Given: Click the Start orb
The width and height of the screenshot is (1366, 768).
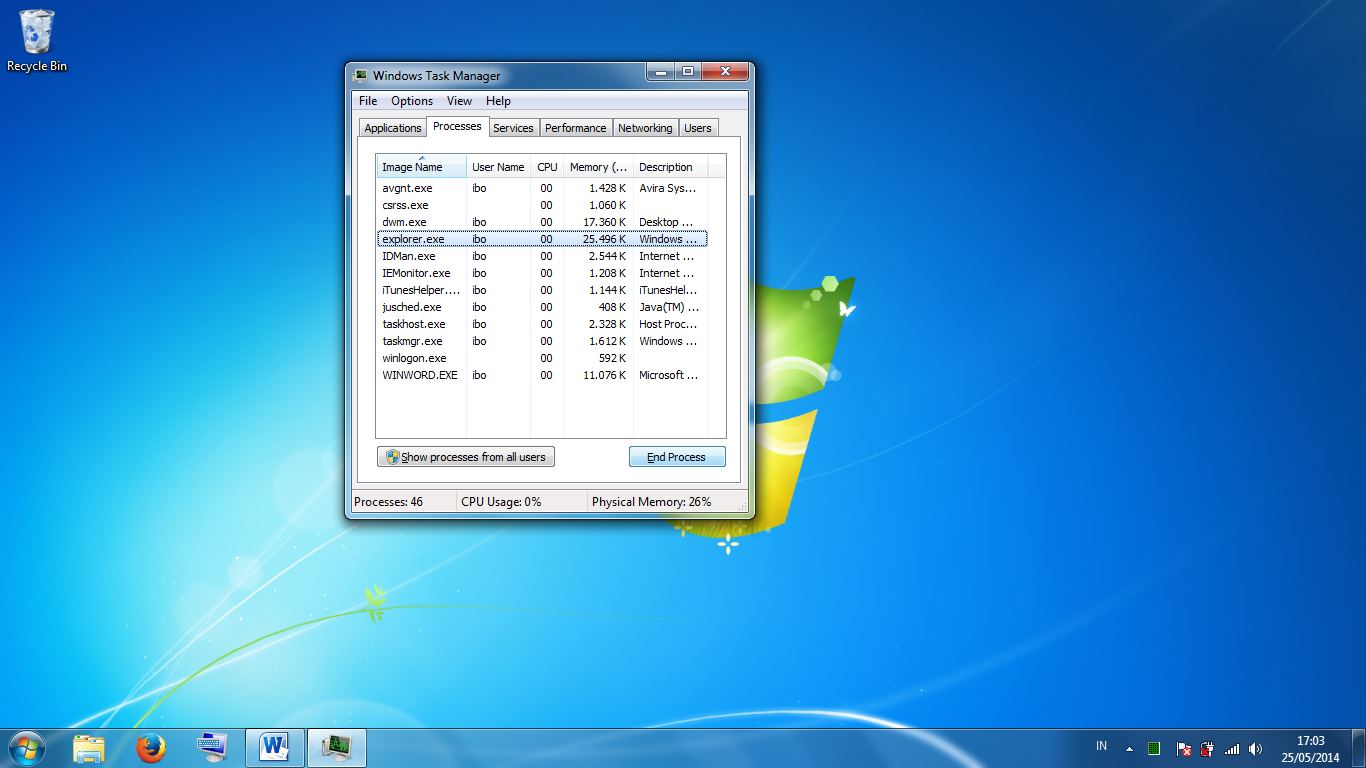Looking at the screenshot, I should (x=26, y=747).
